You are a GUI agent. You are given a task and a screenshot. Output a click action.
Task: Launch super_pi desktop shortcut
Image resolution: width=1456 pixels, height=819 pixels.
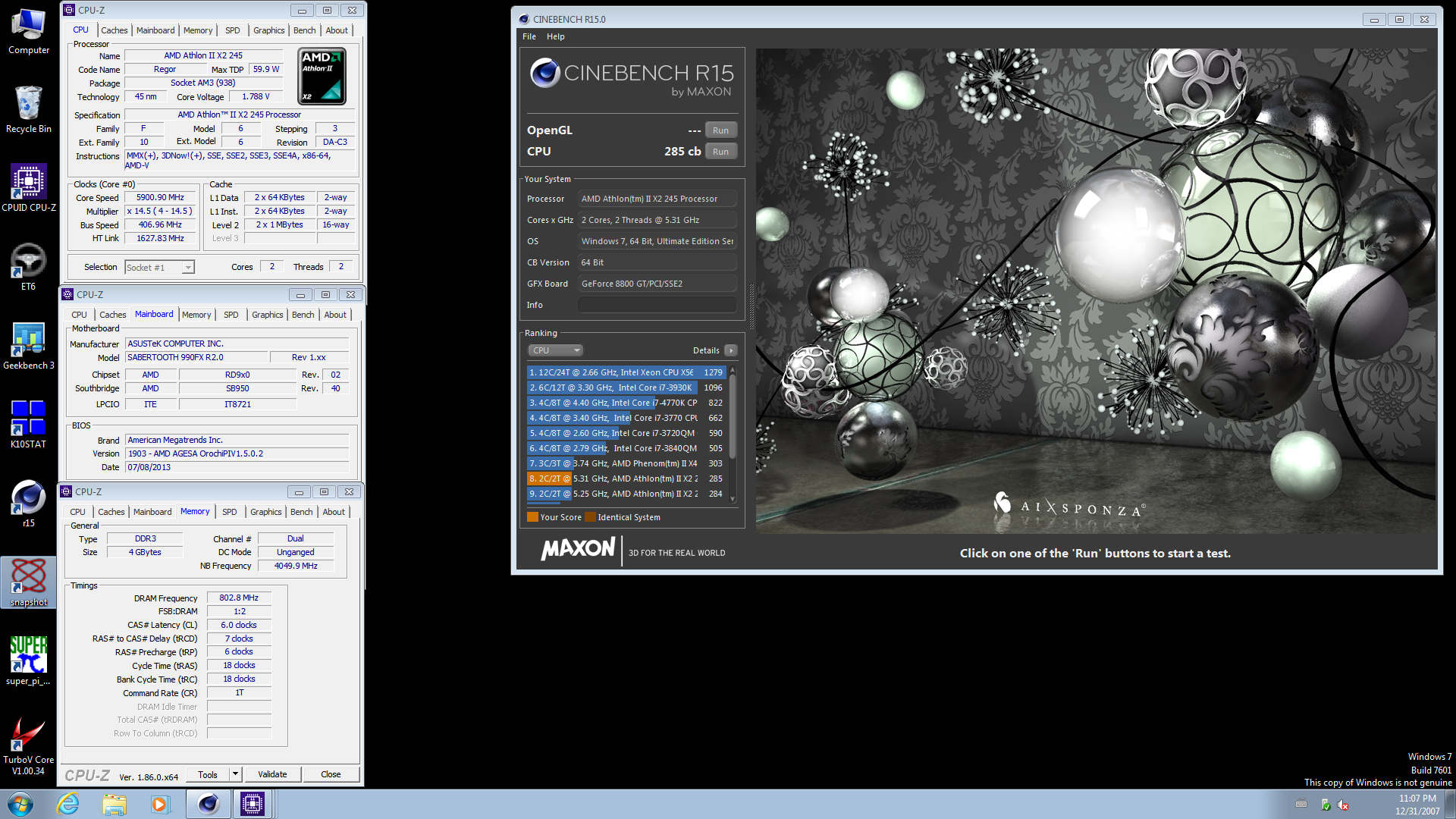pyautogui.click(x=29, y=661)
